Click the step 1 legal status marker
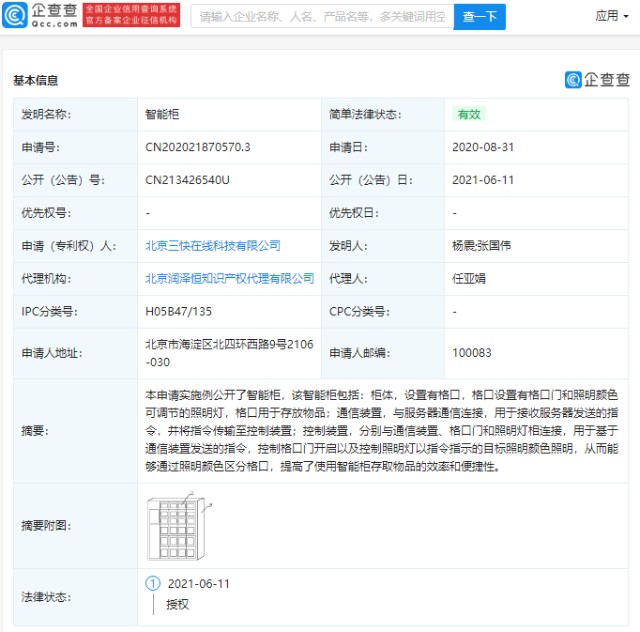The image size is (640, 632). [153, 583]
